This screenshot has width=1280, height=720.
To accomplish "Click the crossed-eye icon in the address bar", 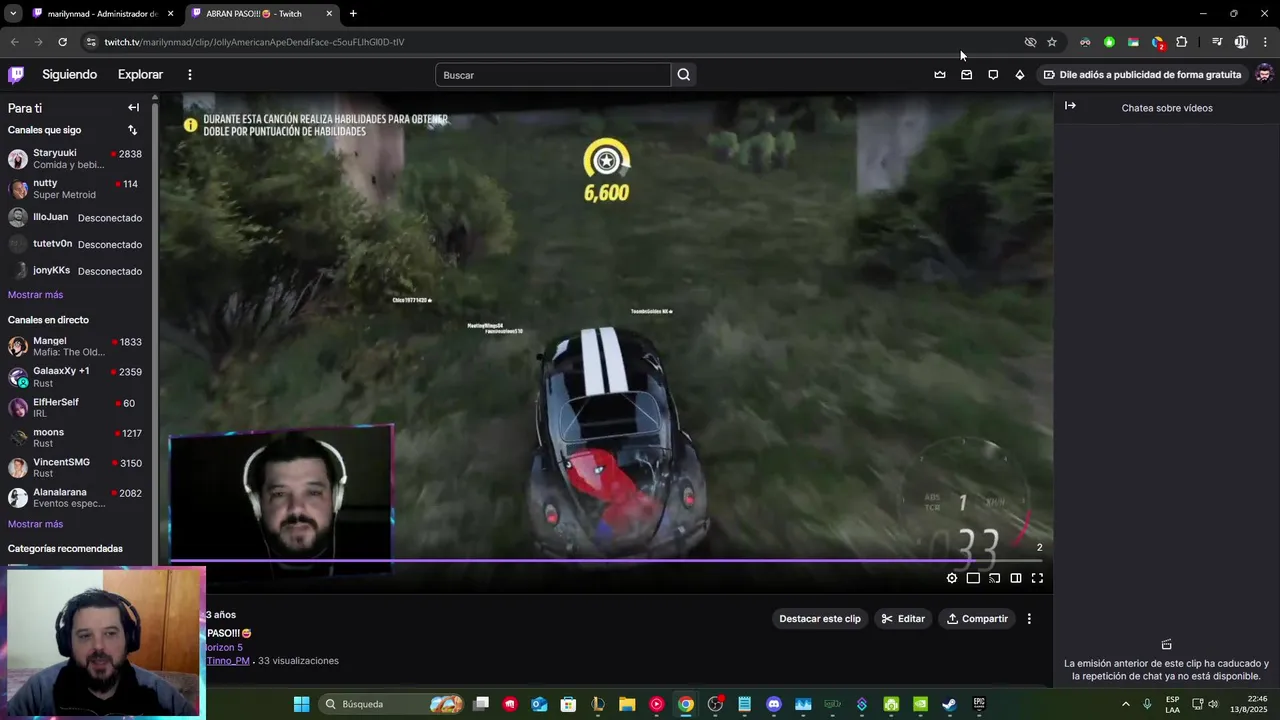I will [1030, 42].
